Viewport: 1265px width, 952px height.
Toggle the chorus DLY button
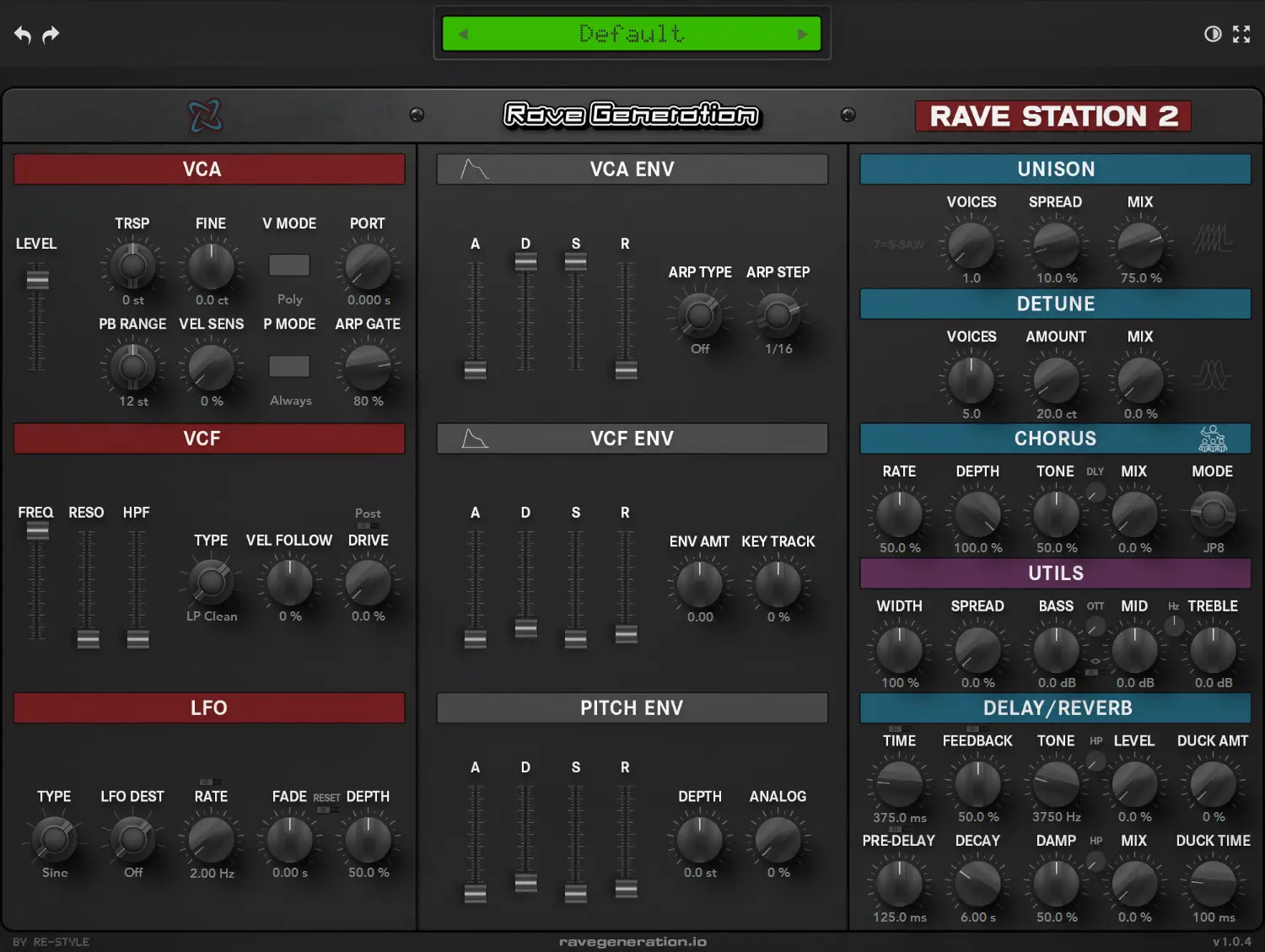pyautogui.click(x=1095, y=492)
